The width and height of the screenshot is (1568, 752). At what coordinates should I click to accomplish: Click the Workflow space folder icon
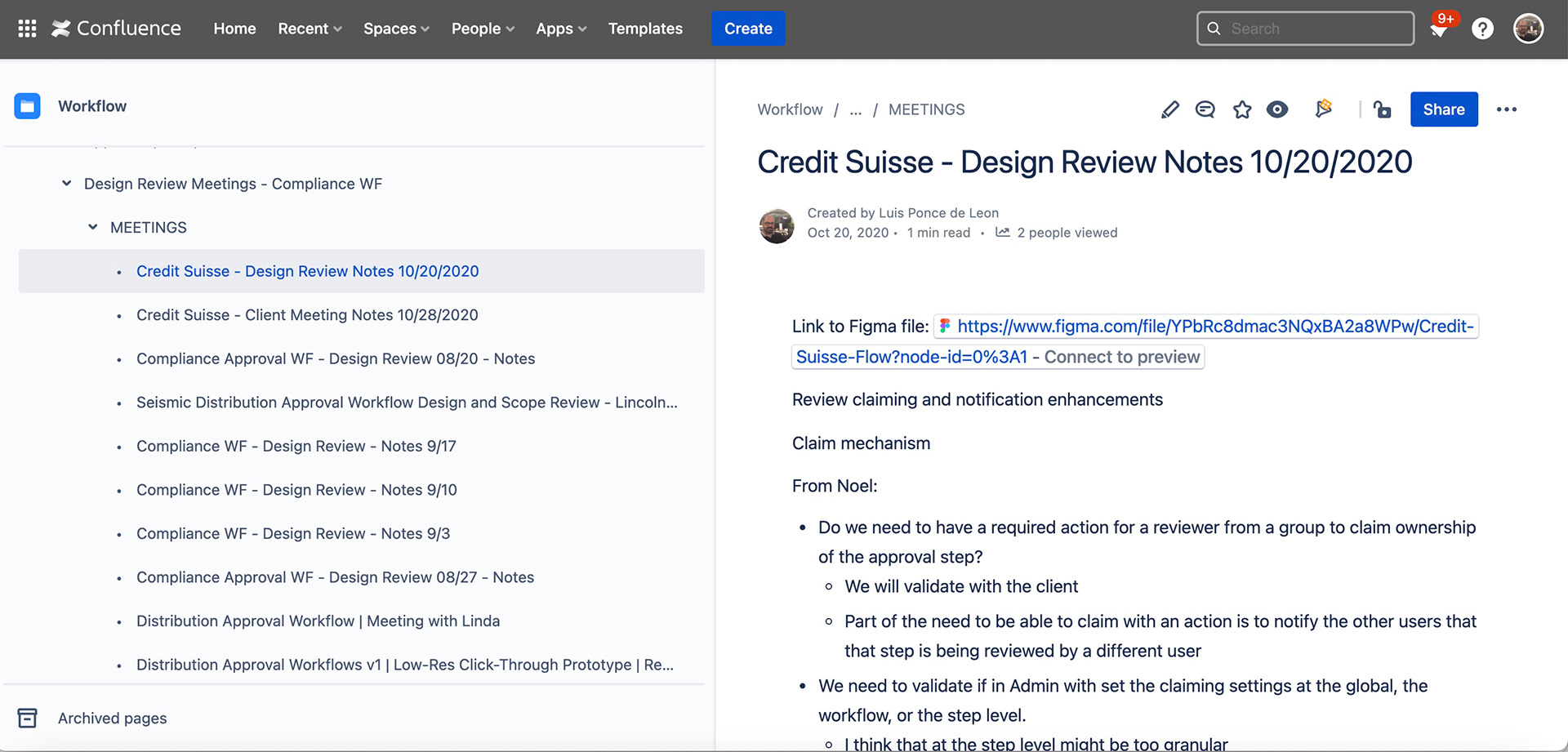click(27, 106)
